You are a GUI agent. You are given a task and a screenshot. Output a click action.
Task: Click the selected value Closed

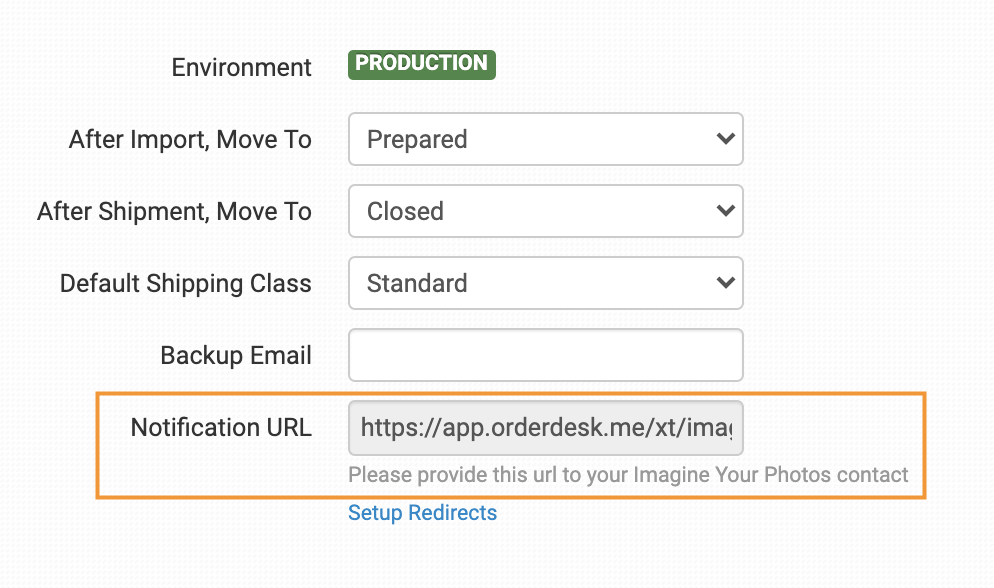[x=405, y=212]
